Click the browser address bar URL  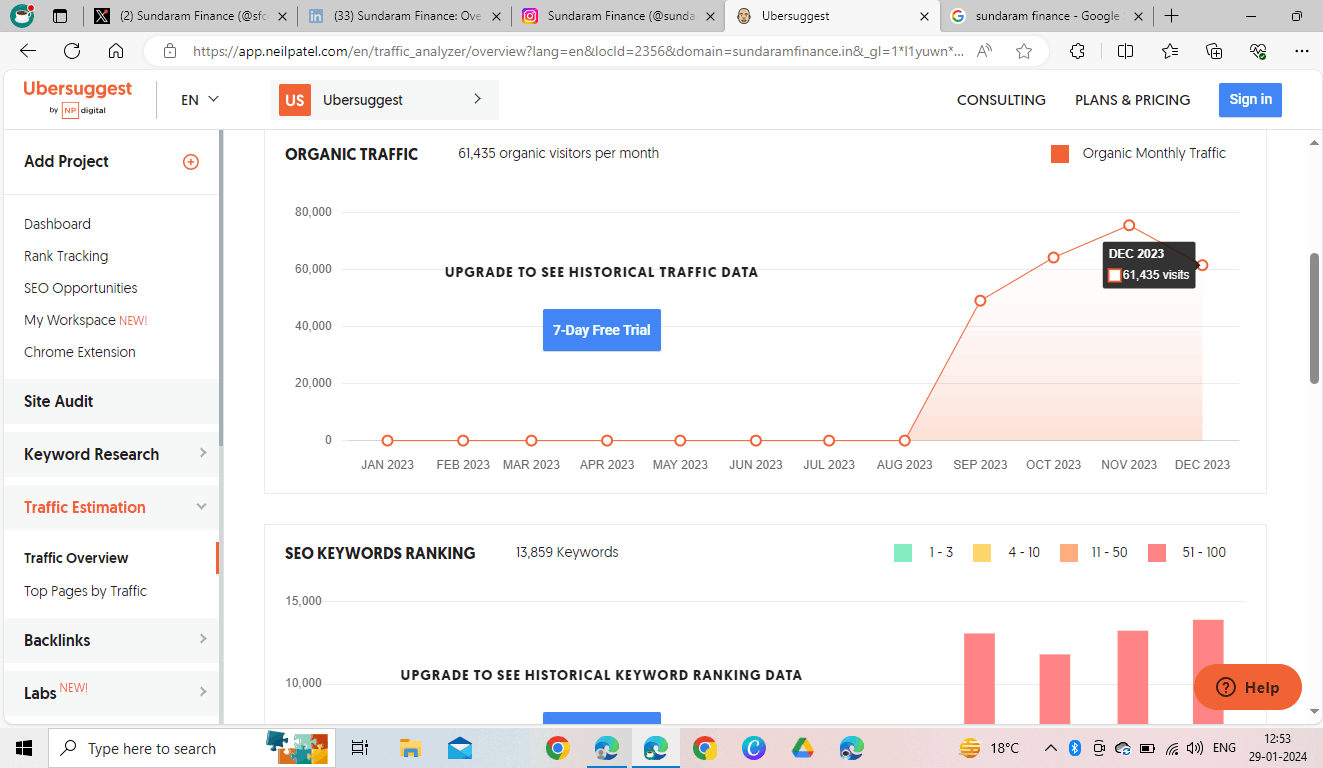[x=578, y=51]
